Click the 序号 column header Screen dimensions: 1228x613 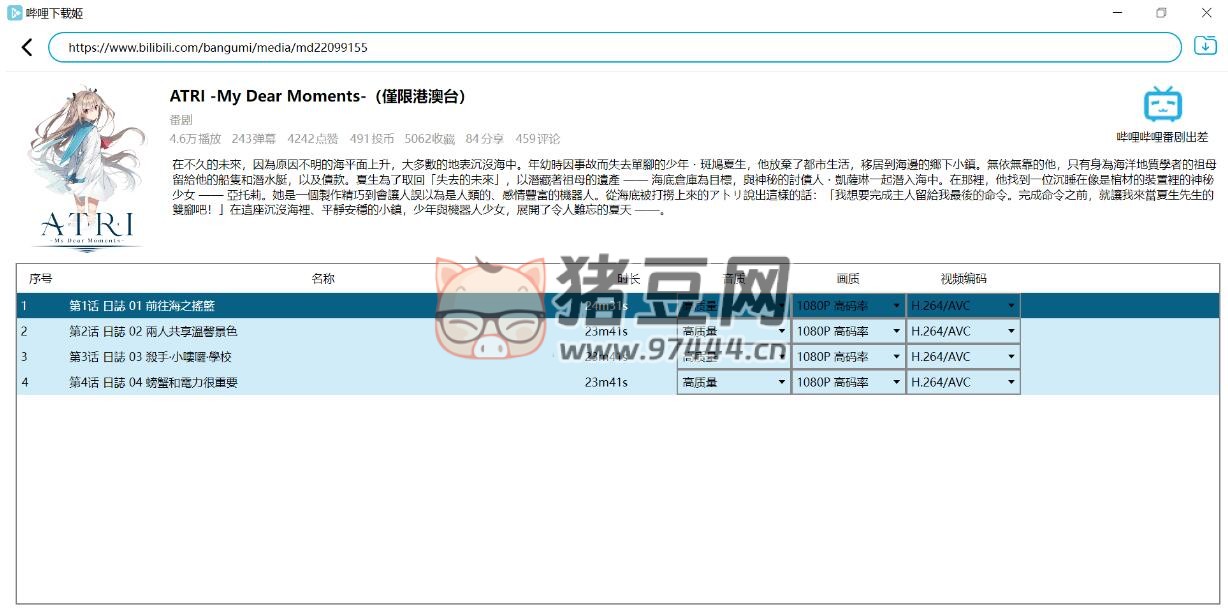(x=41, y=278)
